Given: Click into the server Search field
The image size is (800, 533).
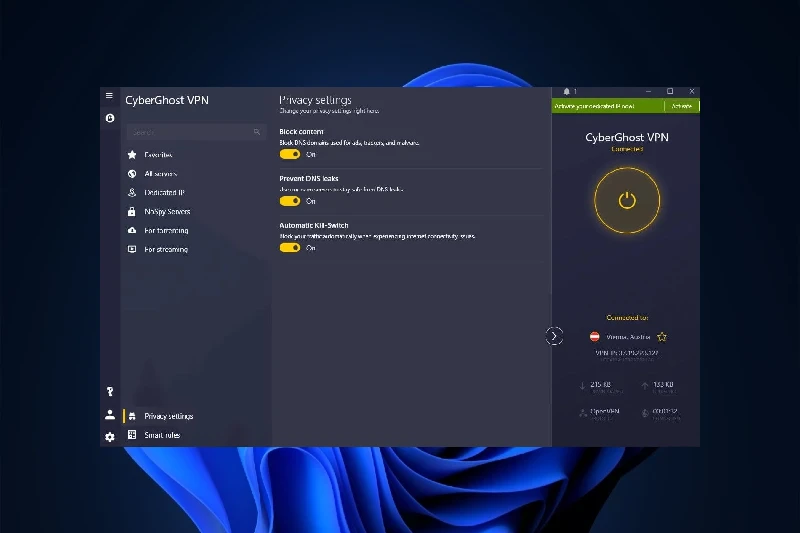Looking at the screenshot, I should click(196, 132).
